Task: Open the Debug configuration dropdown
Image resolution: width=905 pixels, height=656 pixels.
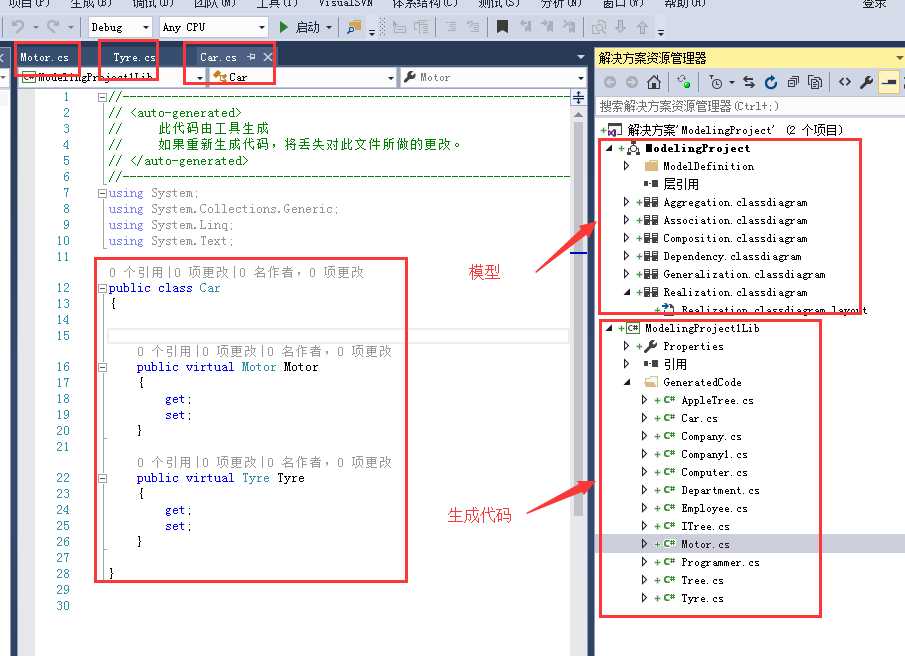Action: pos(119,27)
